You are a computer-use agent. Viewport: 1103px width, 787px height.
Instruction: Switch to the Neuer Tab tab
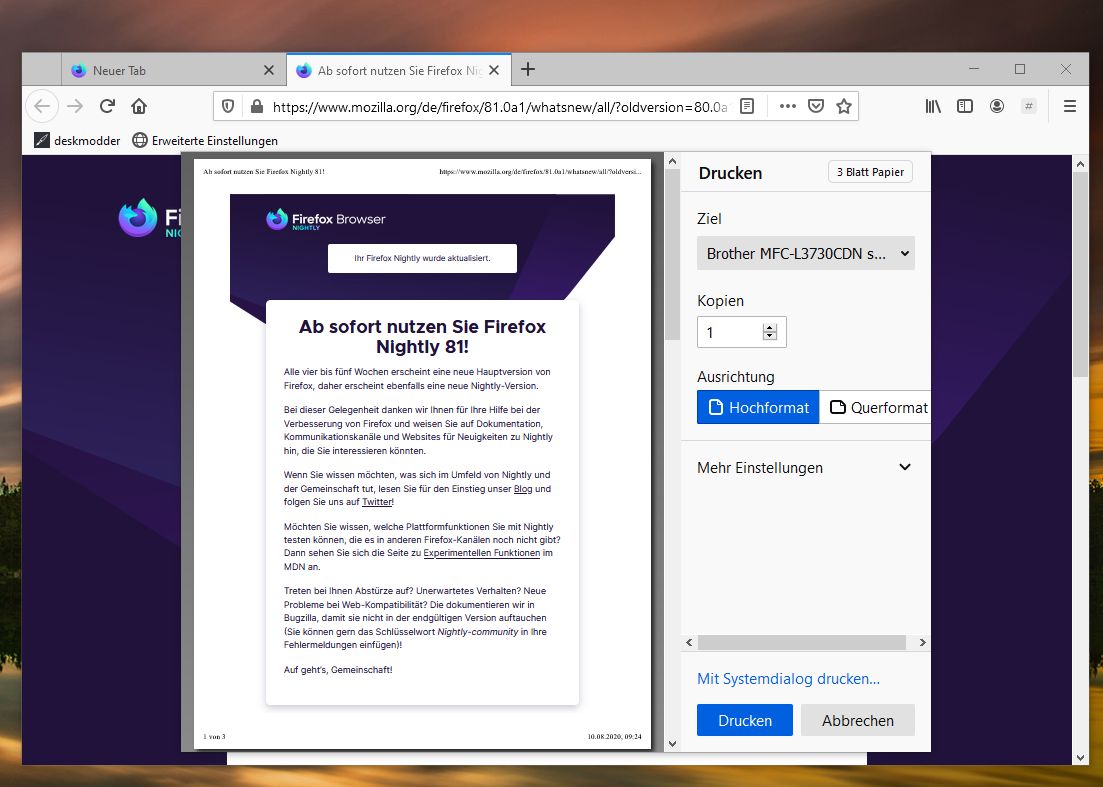coord(174,70)
